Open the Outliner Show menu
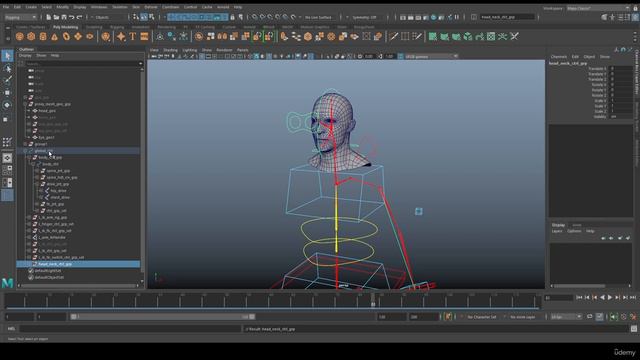 (41, 55)
